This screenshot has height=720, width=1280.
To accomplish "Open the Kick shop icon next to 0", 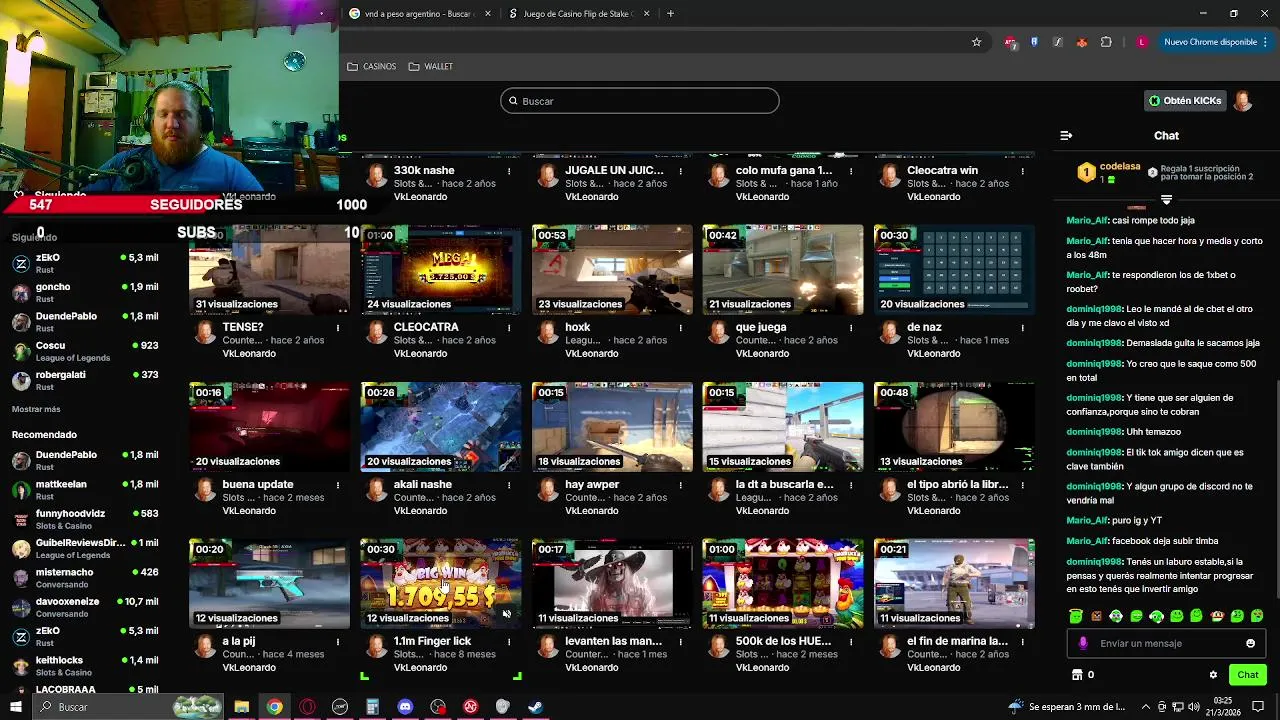I will pos(1077,675).
